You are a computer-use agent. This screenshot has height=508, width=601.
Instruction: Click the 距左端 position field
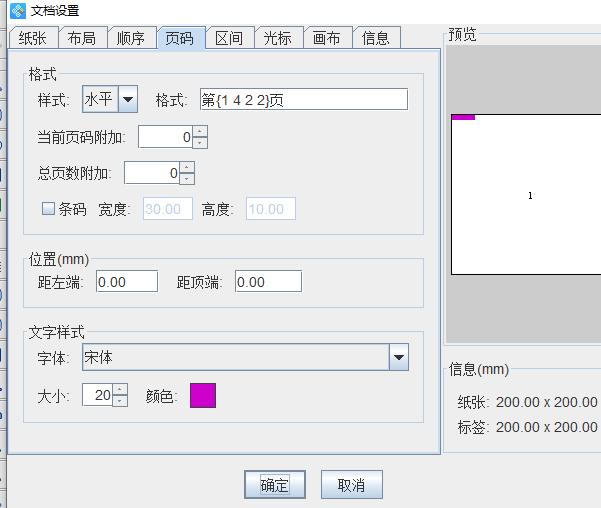(127, 282)
